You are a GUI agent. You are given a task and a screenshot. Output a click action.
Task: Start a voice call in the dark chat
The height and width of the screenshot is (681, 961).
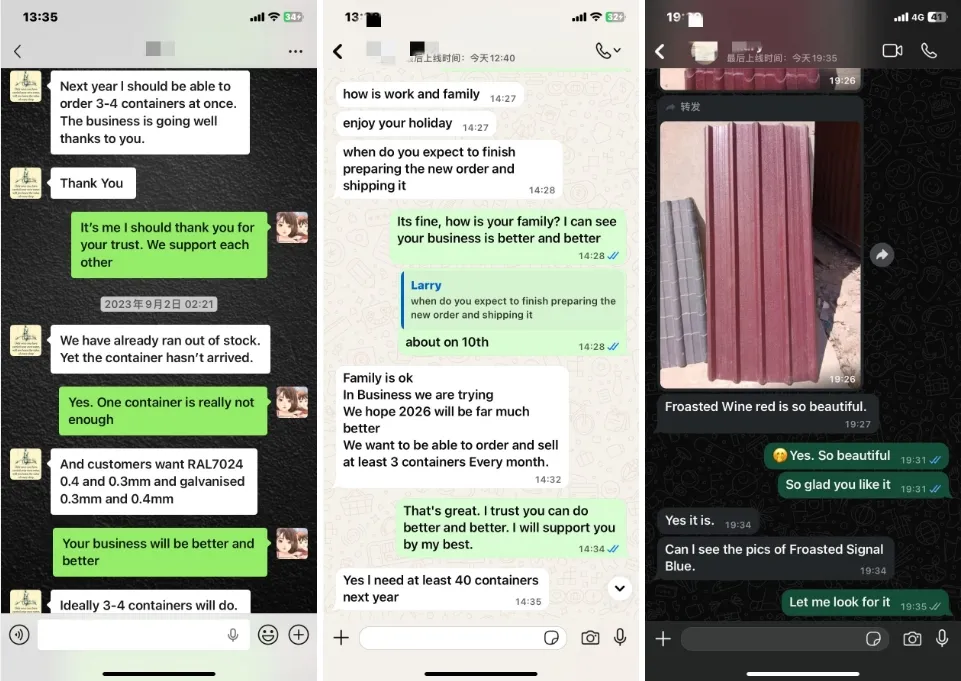[929, 51]
